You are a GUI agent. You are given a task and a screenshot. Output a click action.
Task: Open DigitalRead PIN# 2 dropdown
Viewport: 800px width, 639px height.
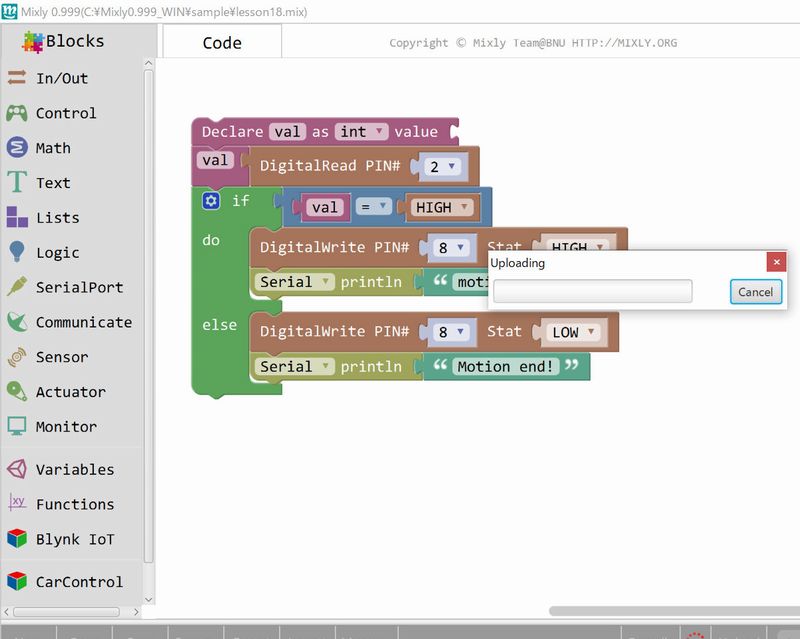point(441,167)
